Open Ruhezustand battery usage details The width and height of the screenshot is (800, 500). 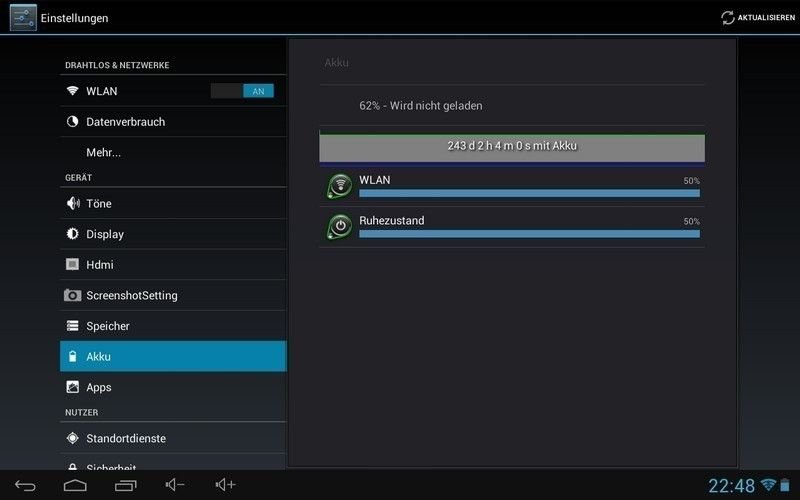point(512,228)
